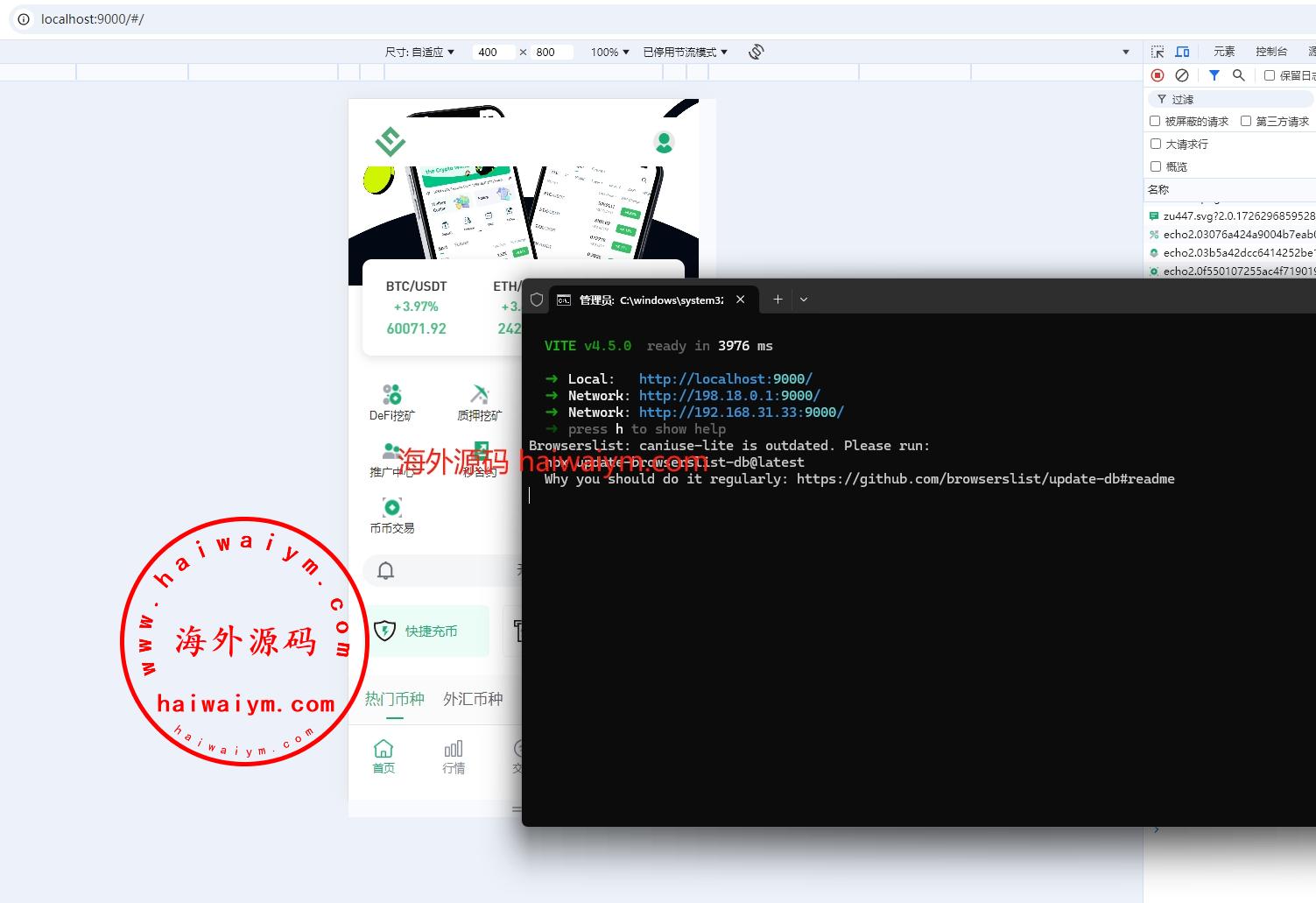Viewport: 1316px width, 903px height.
Task: Enable the 被屏蔽的请求 checkbox
Action: [1155, 121]
